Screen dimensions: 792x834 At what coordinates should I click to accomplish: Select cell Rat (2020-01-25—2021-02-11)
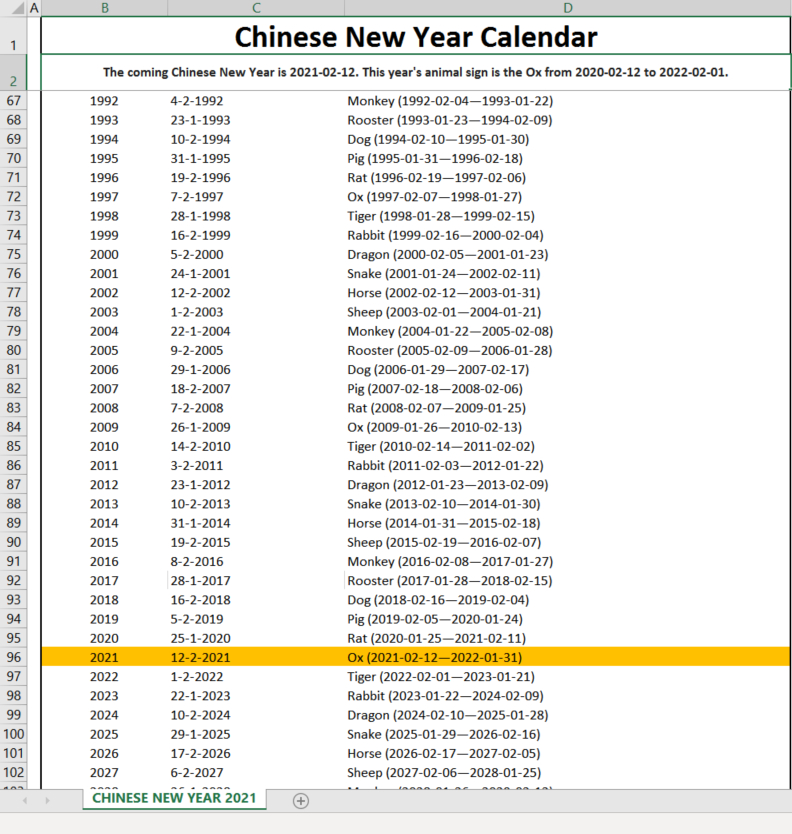tap(568, 638)
